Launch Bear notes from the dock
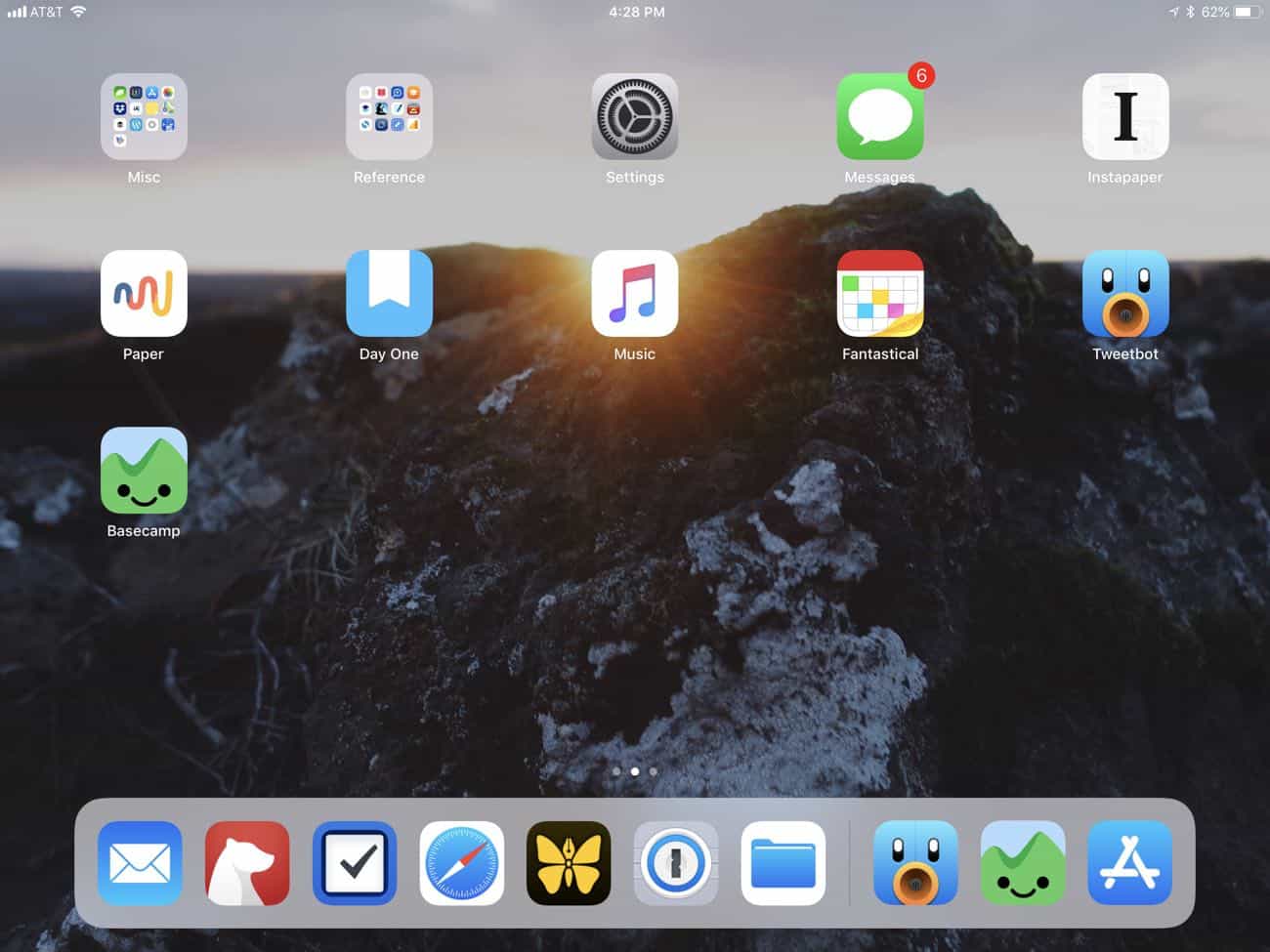Viewport: 1270px width, 952px height. coord(247,863)
